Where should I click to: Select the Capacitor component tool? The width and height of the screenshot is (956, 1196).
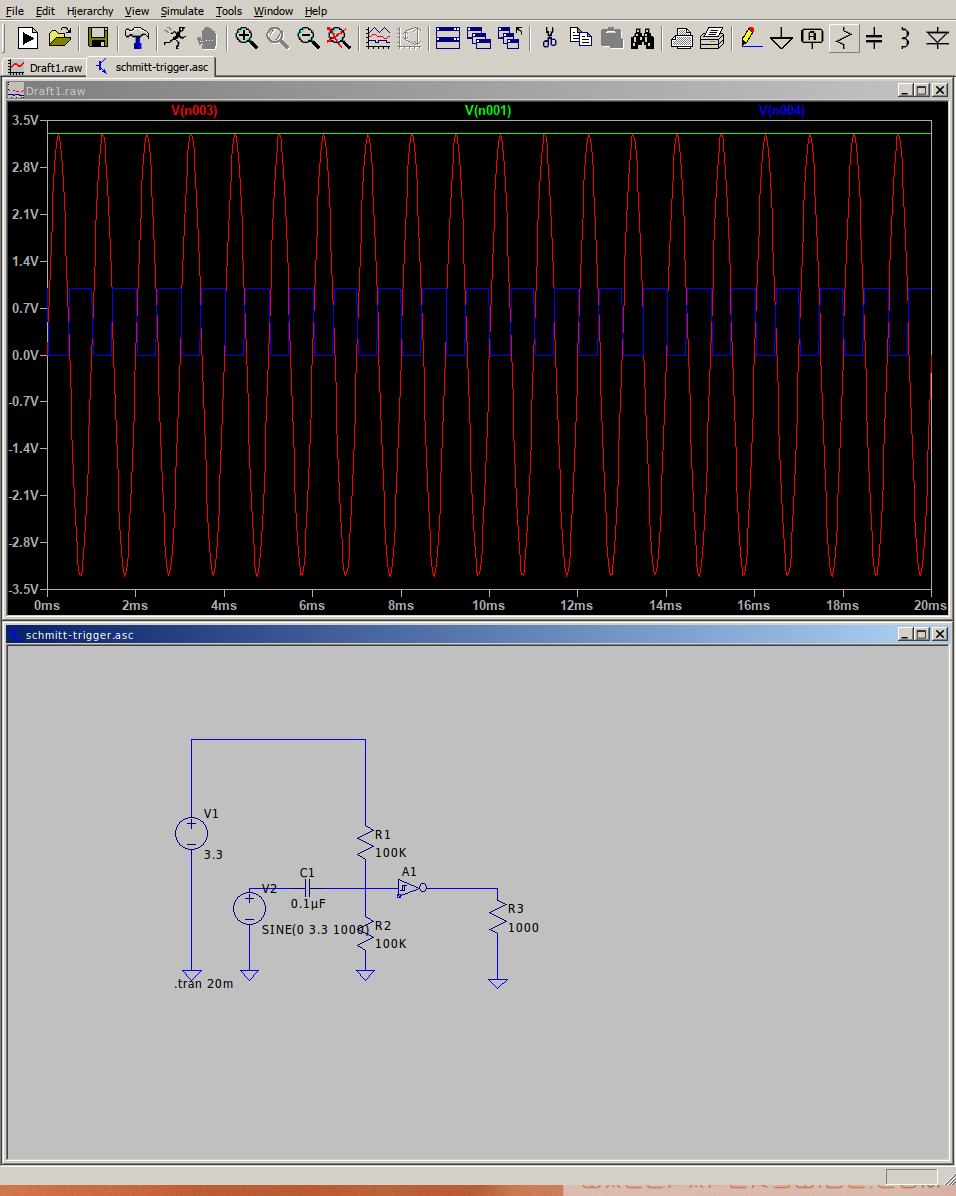(x=874, y=37)
